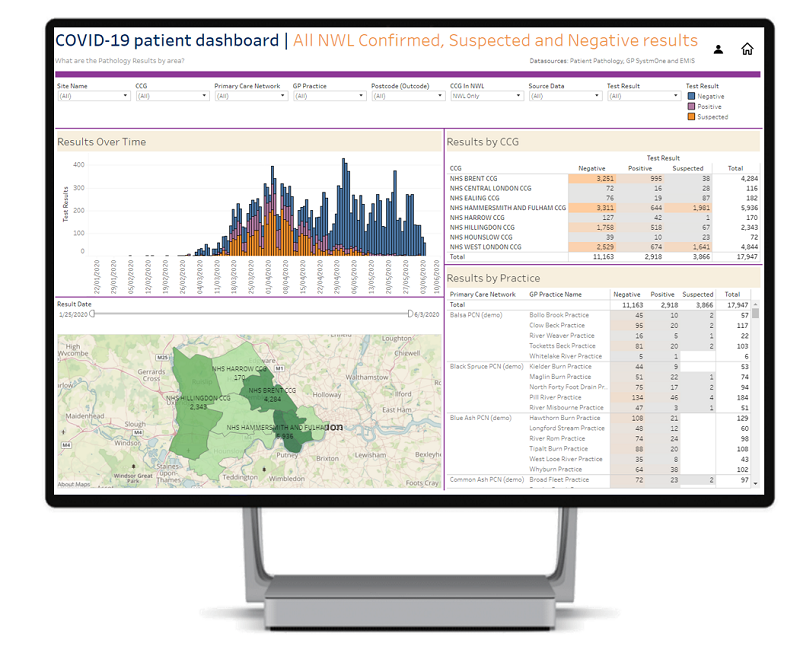Click River Rom Practice row
Screen dimensions: 800x656
(639, 438)
